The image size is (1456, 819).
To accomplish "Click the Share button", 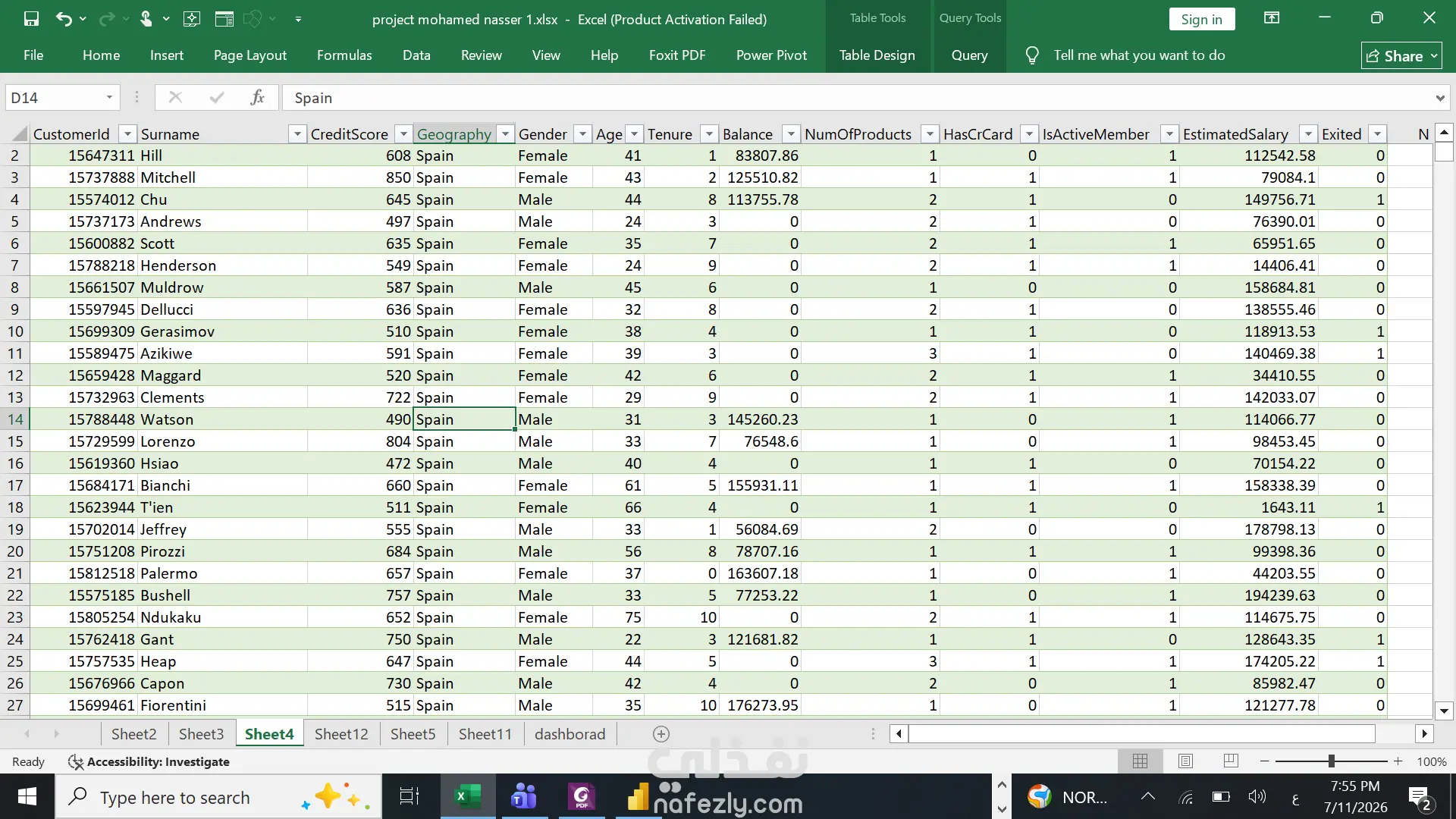I will [1401, 55].
